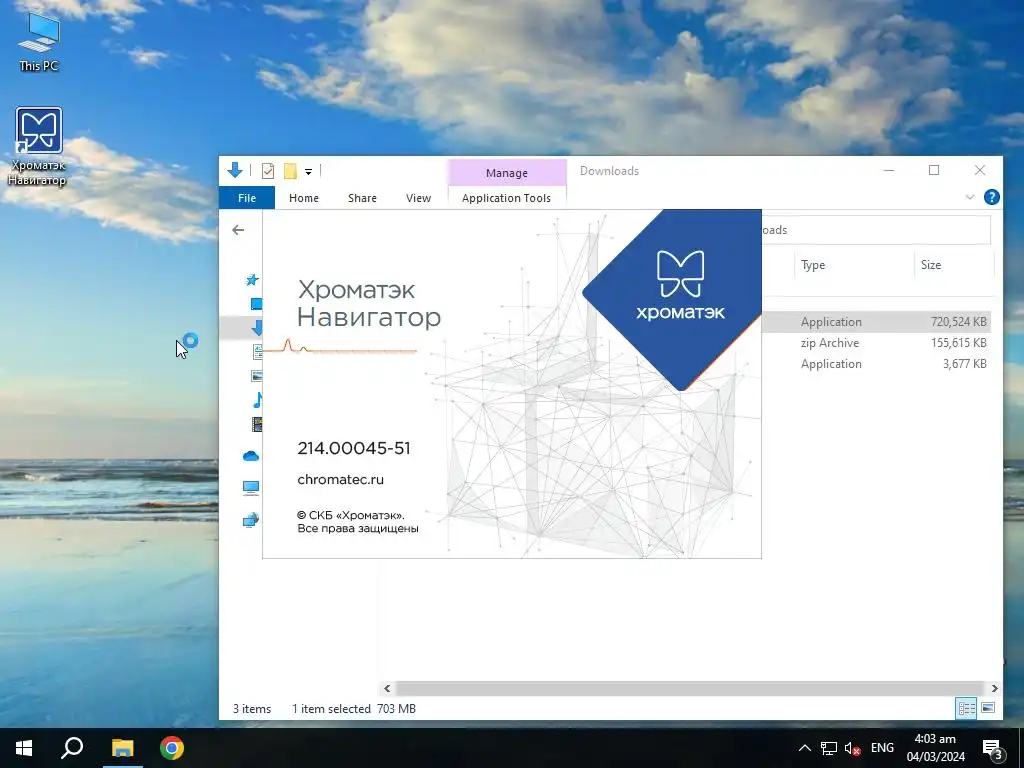Go back with the Explorer back arrow
1024x768 pixels.
tap(238, 230)
